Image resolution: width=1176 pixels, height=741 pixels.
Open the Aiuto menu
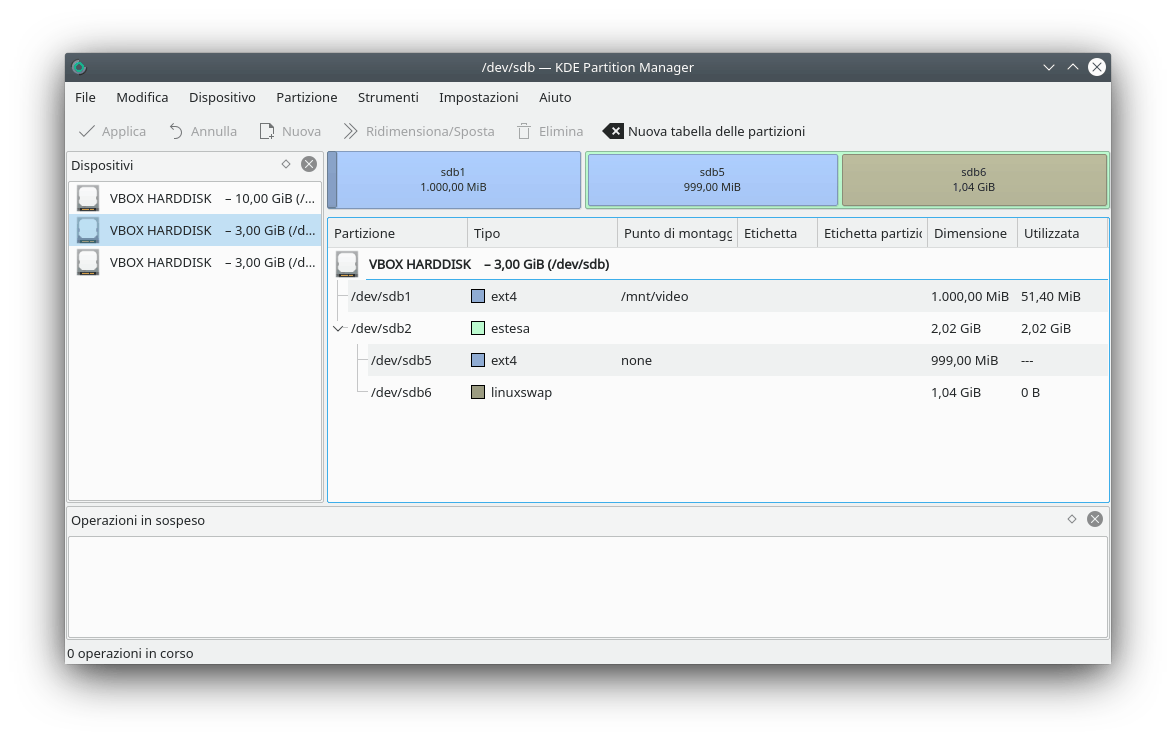click(x=555, y=98)
